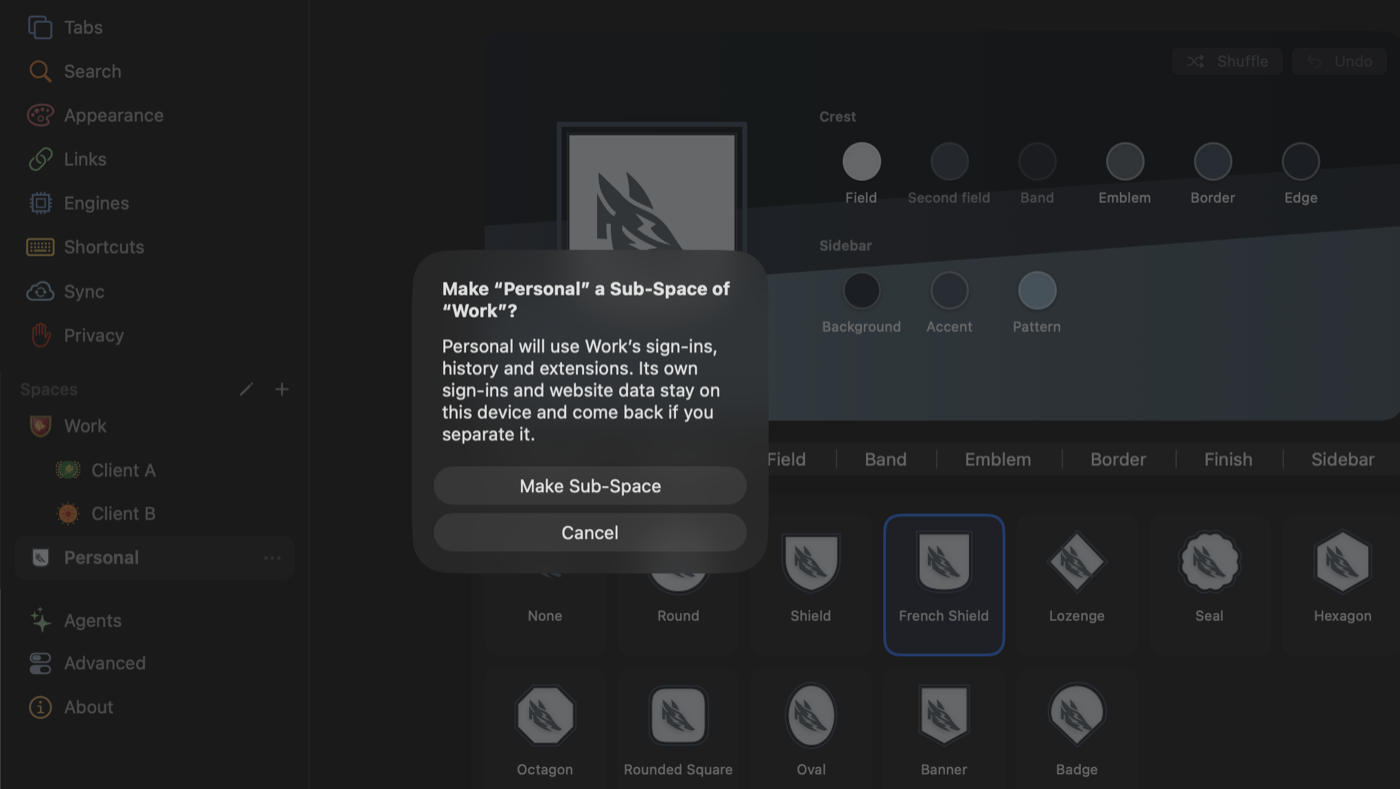Click the Shortcuts keyboard icon

click(x=40, y=247)
